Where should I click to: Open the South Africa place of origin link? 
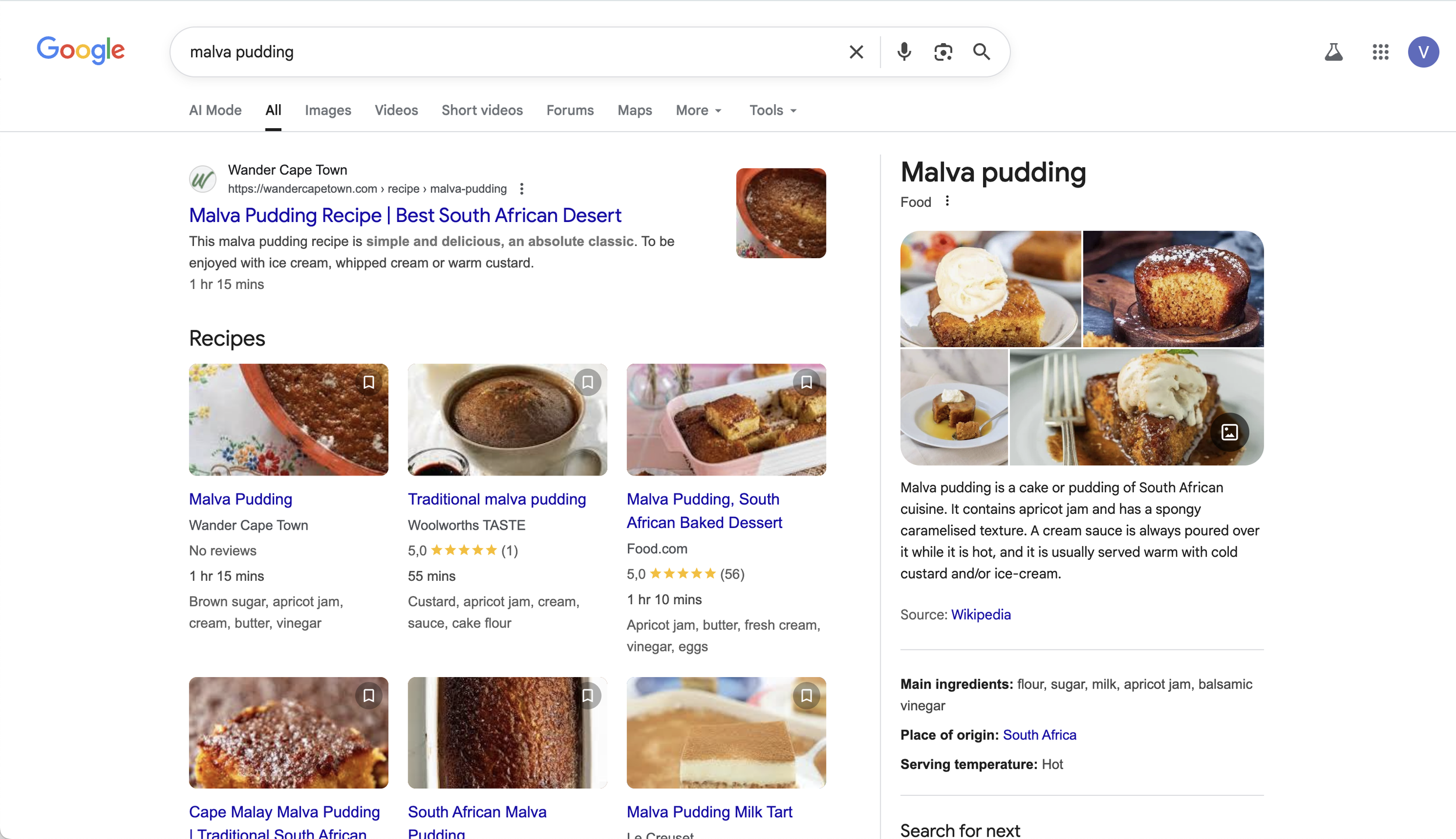[x=1040, y=735]
